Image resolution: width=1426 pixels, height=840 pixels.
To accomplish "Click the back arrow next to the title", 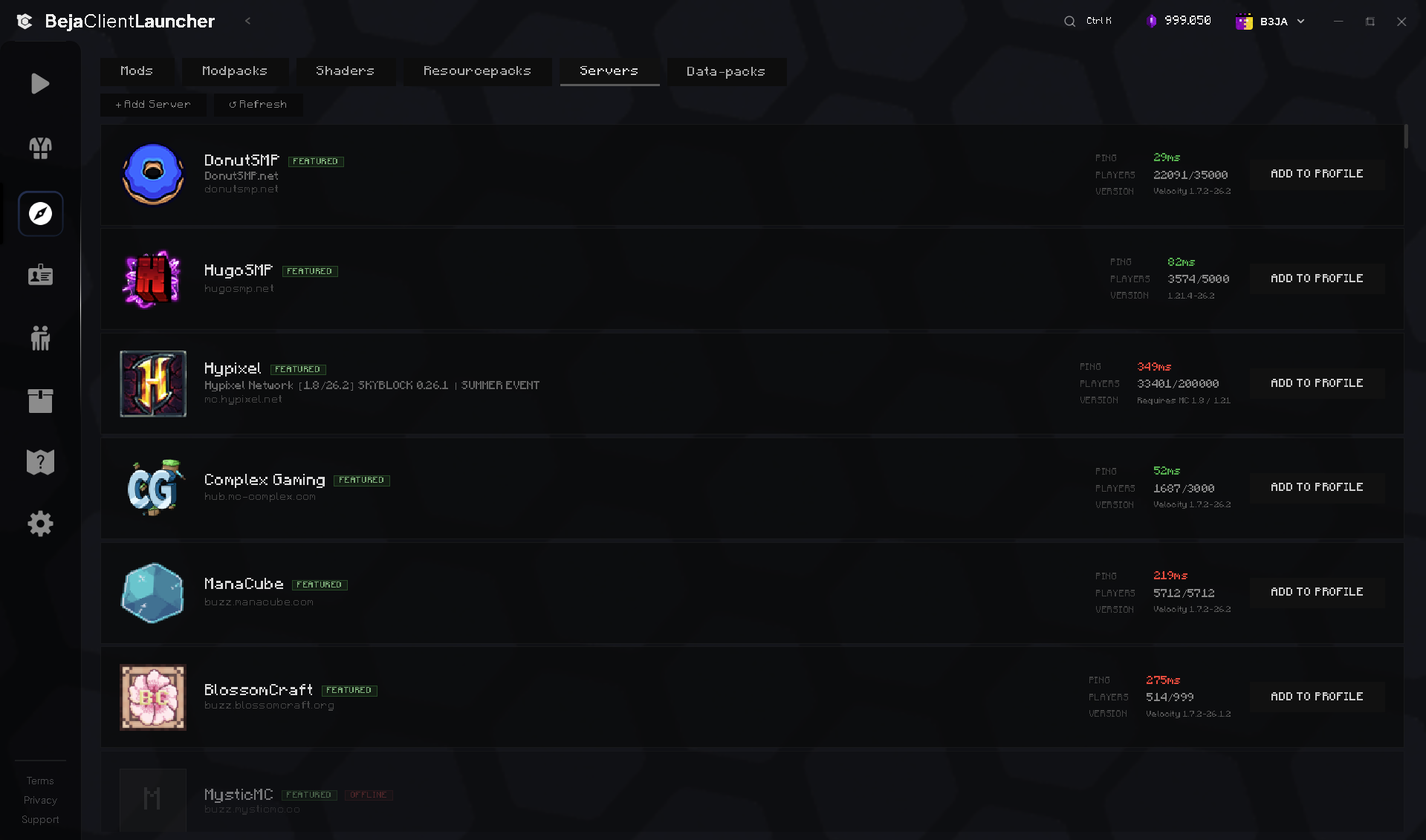I will pos(247,21).
